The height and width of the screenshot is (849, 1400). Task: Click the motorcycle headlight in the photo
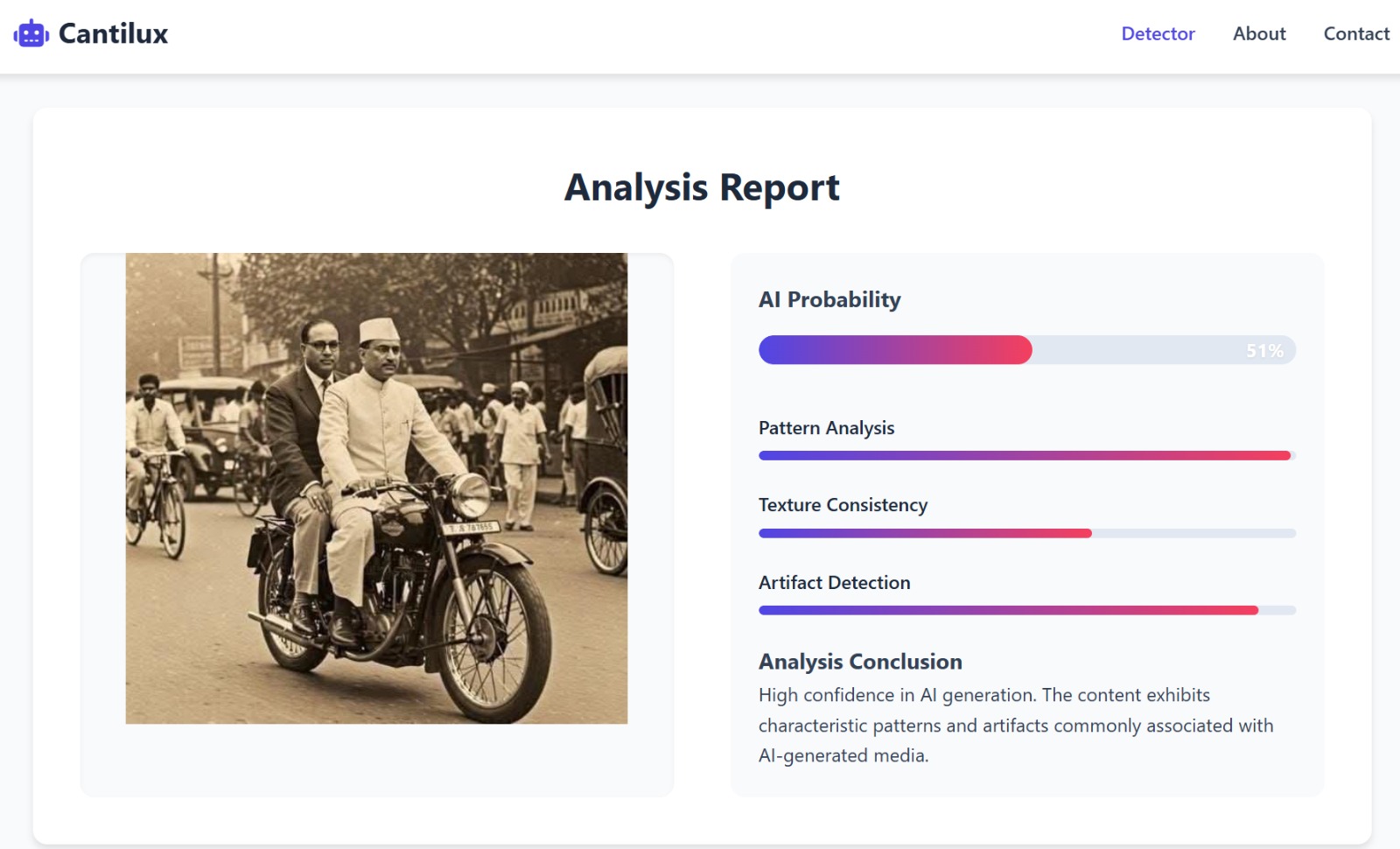(472, 495)
